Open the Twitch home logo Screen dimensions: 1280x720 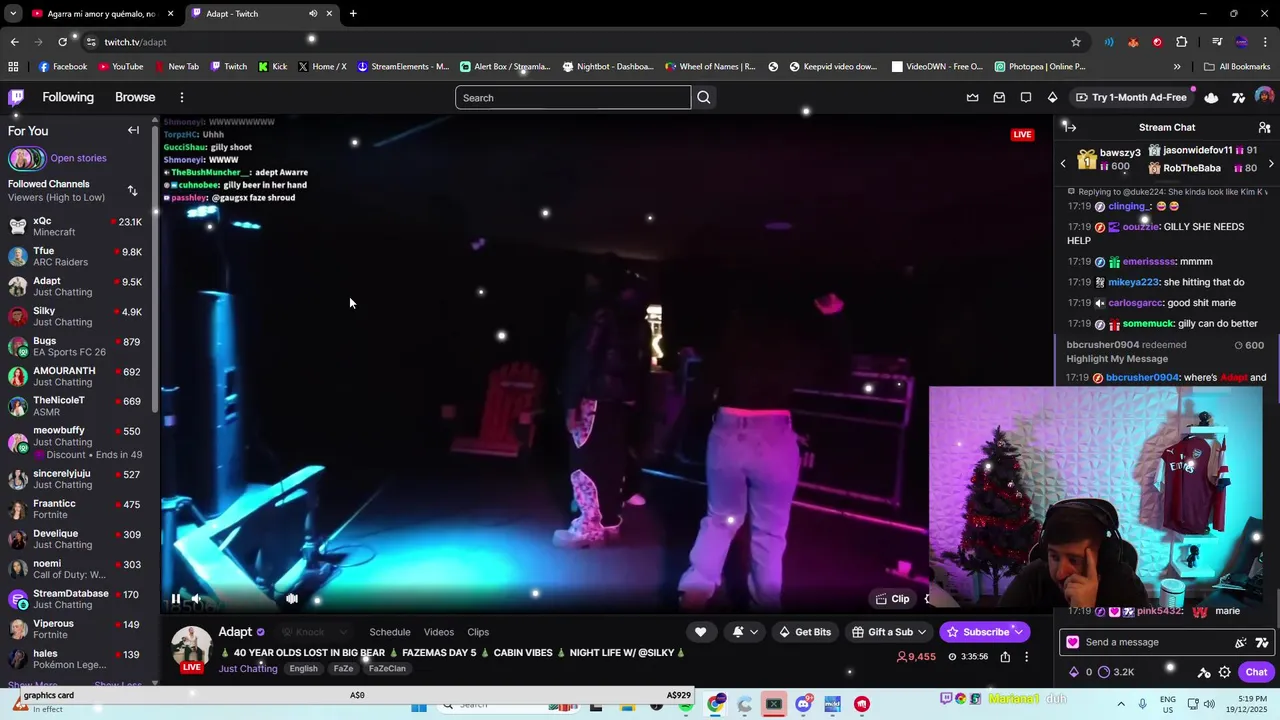coord(16,97)
